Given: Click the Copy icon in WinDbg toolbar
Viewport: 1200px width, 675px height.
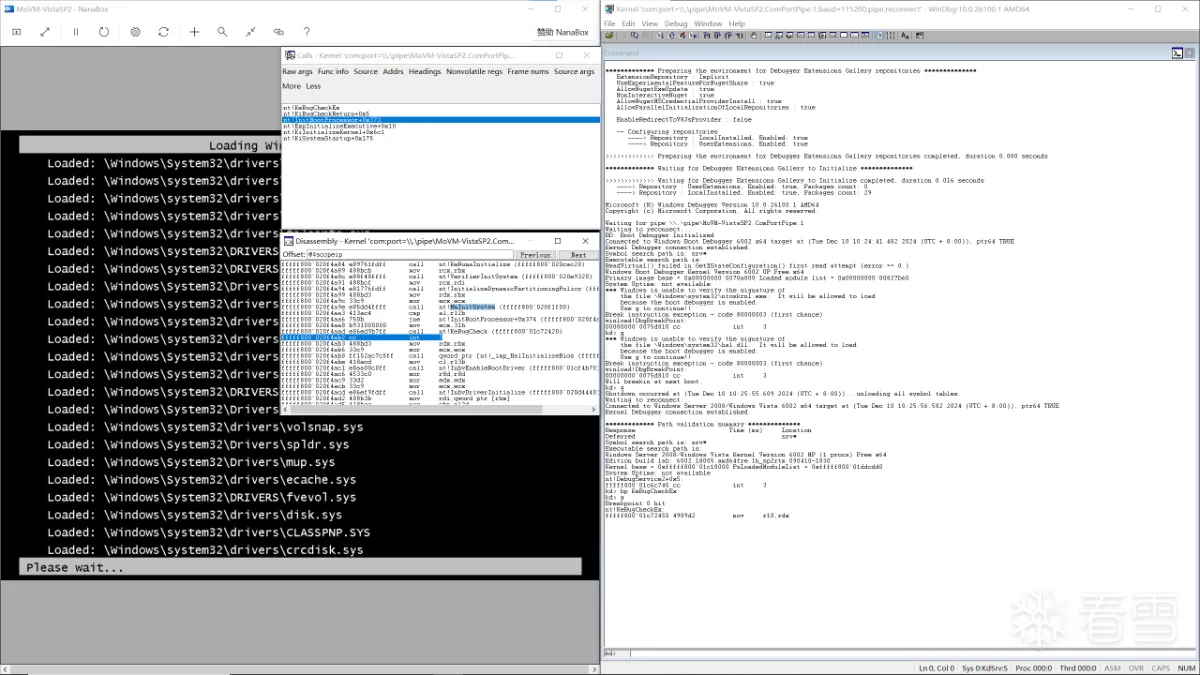Looking at the screenshot, I should pyautogui.click(x=634, y=36).
